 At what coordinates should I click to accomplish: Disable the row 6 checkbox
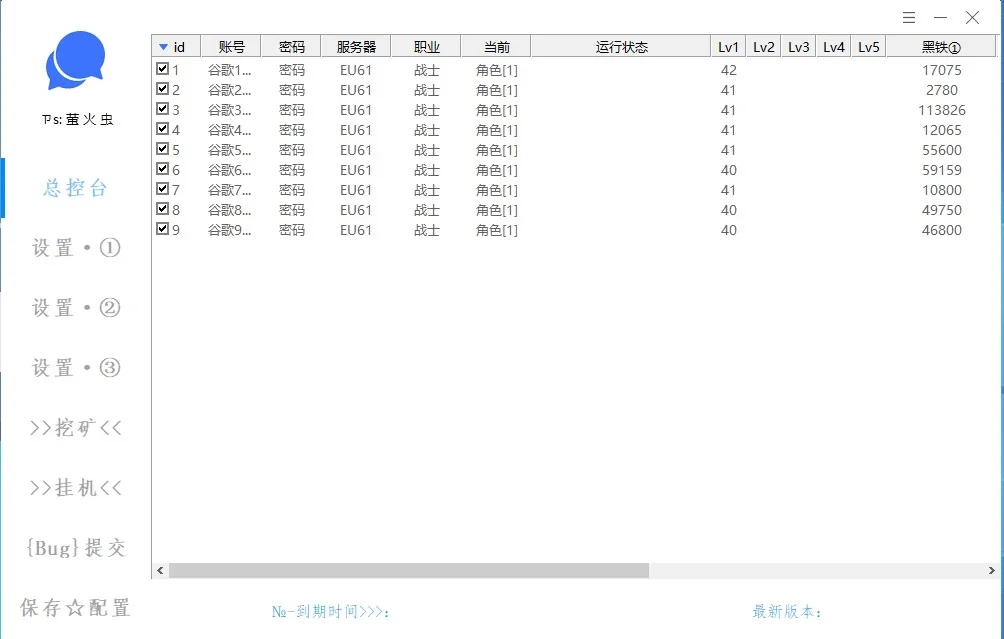(x=163, y=168)
